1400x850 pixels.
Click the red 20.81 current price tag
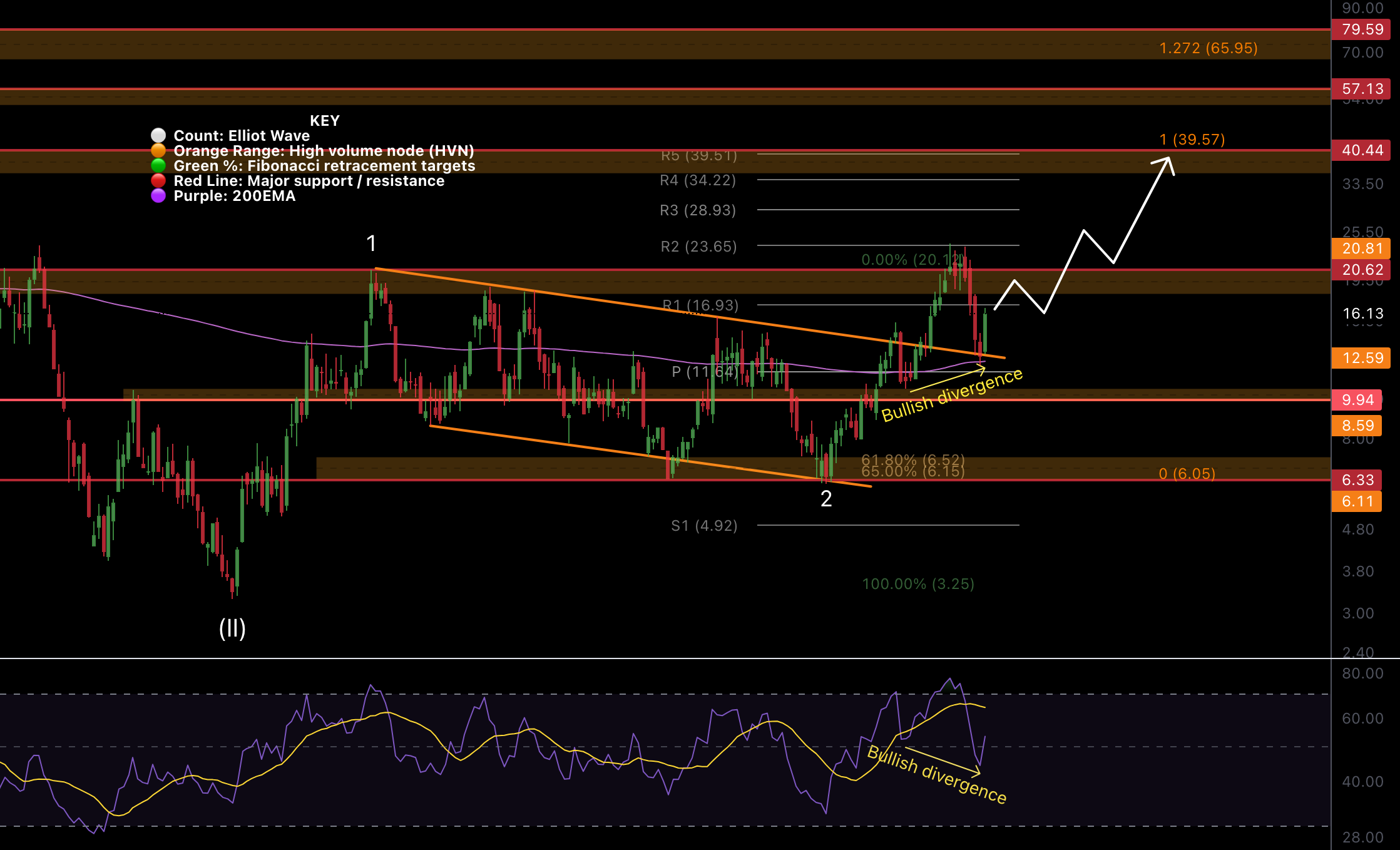coord(1361,249)
